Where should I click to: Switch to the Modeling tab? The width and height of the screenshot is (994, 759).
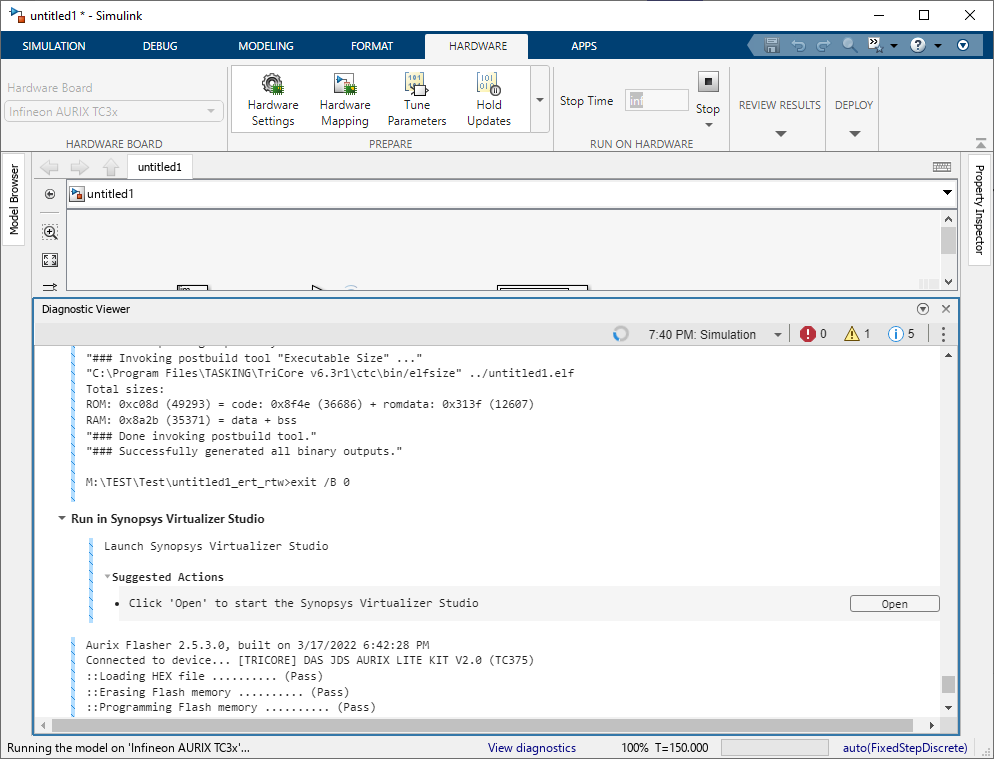coord(266,46)
